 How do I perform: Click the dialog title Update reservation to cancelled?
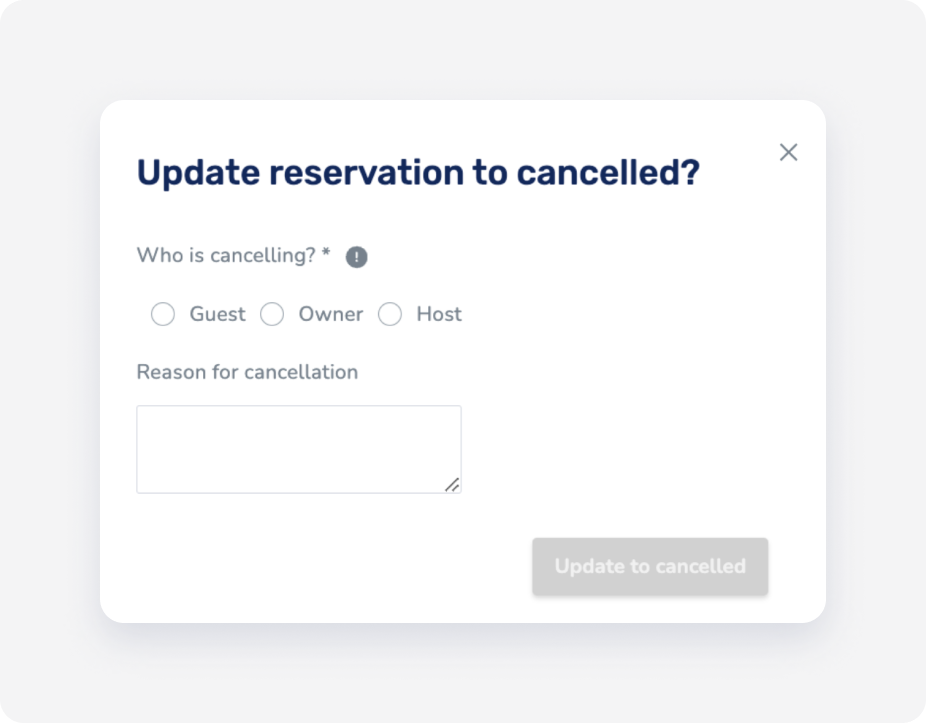pyautogui.click(x=420, y=172)
